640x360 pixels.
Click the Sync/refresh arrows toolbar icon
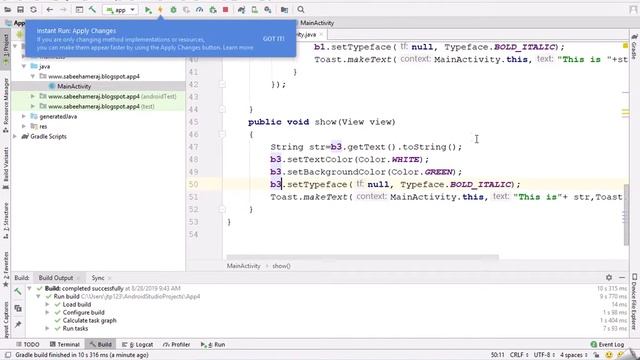(33, 9)
